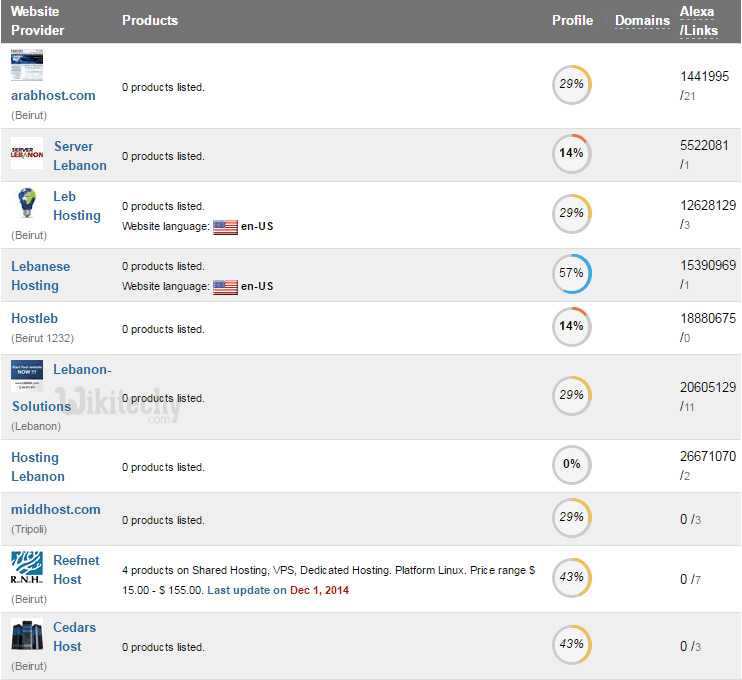This screenshot has width=742, height=680.
Task: Open the Lebanon-Solutions provider link
Action: coord(62,388)
